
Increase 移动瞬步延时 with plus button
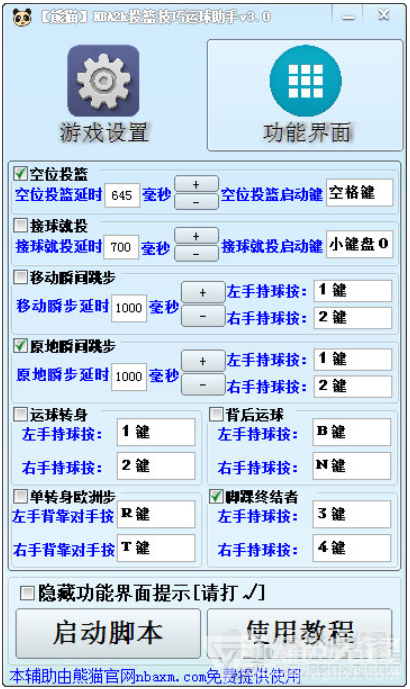pos(203,293)
